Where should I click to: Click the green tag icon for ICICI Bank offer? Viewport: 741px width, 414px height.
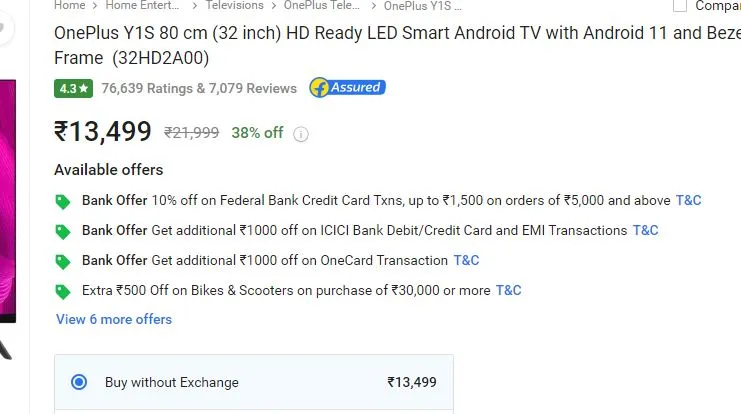click(x=62, y=232)
